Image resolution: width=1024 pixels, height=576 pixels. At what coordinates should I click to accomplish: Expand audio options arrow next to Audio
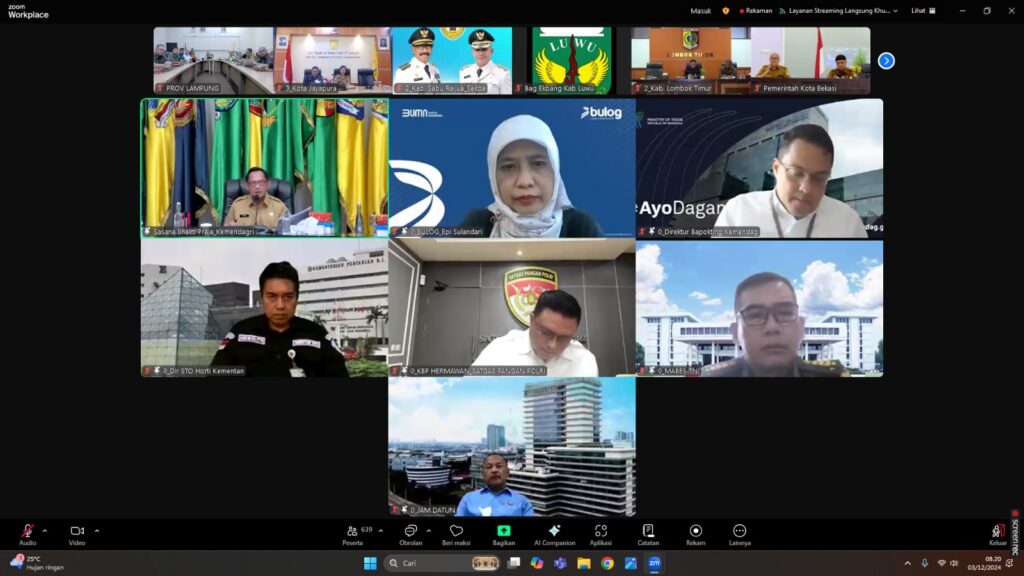click(x=44, y=531)
